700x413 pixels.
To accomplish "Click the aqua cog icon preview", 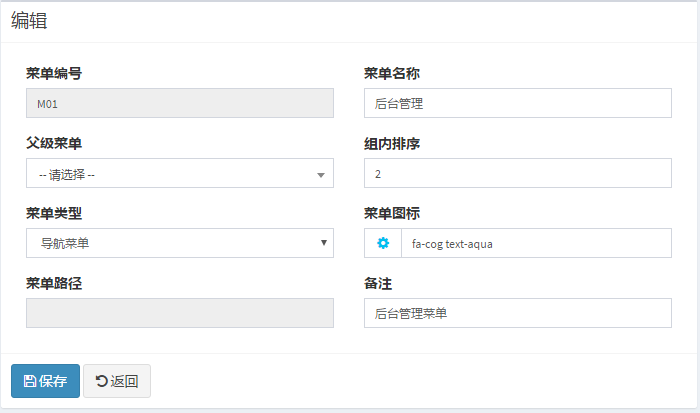I will click(383, 243).
